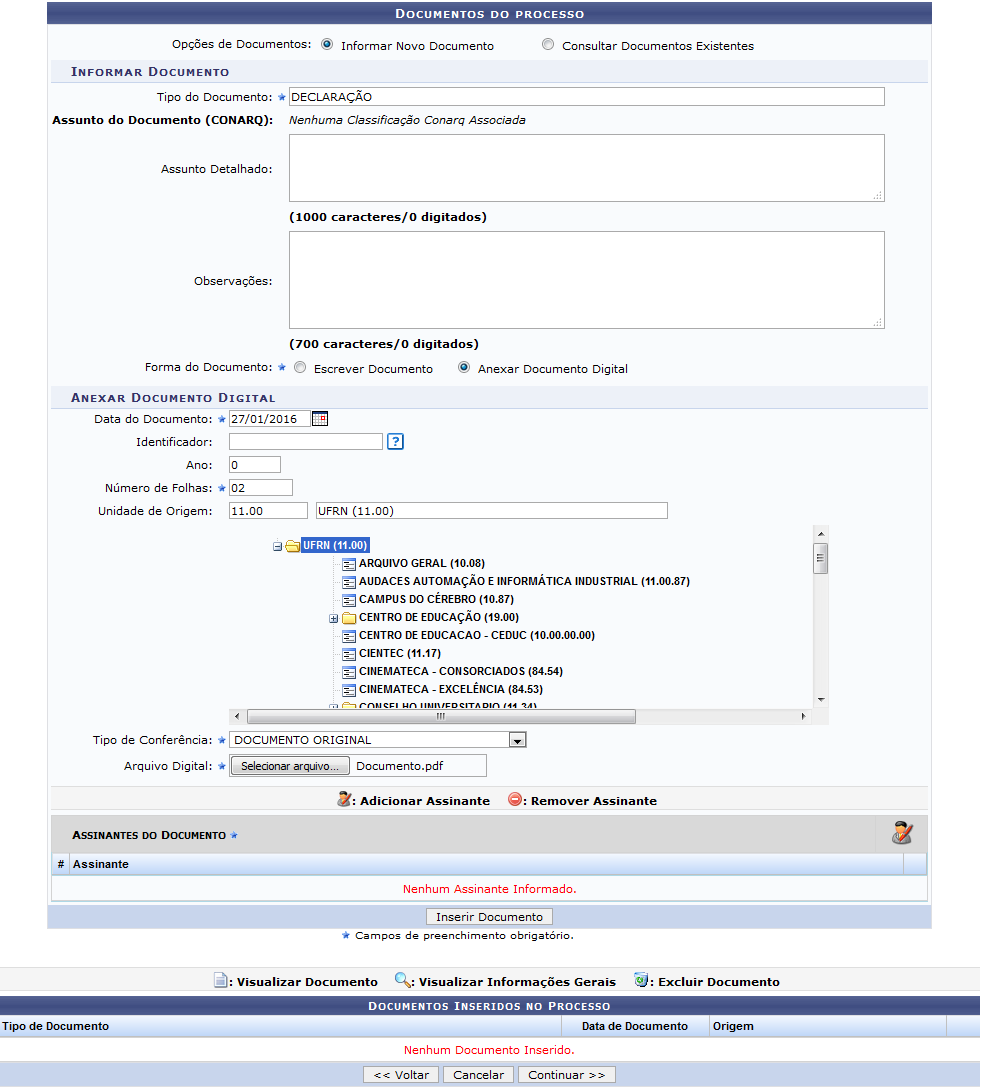
Task: Select CENTRO DE EDUCAÇÃO (19.00) tree item
Action: [439, 617]
